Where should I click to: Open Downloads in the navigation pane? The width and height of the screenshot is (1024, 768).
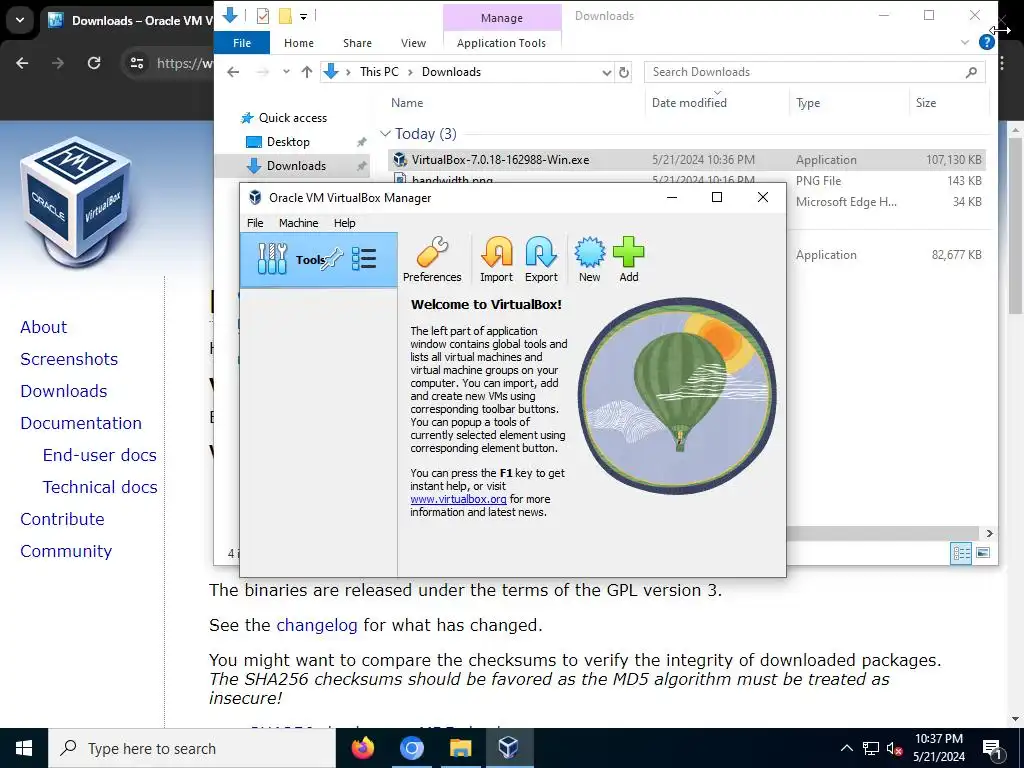pos(296,165)
